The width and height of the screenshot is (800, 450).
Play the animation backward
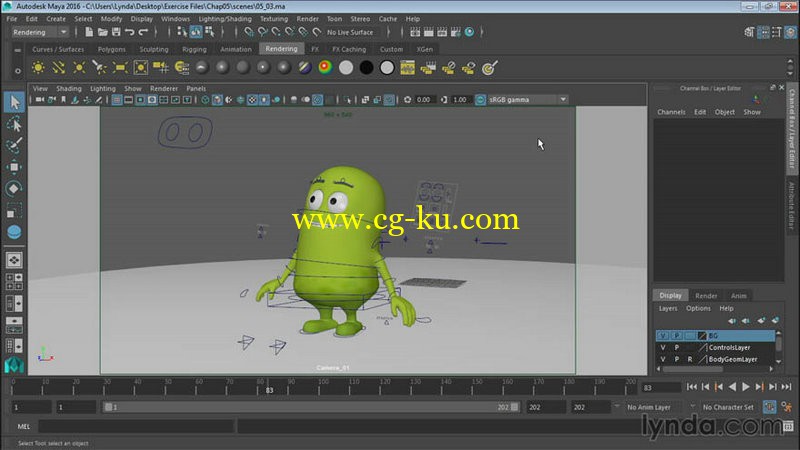coord(732,387)
